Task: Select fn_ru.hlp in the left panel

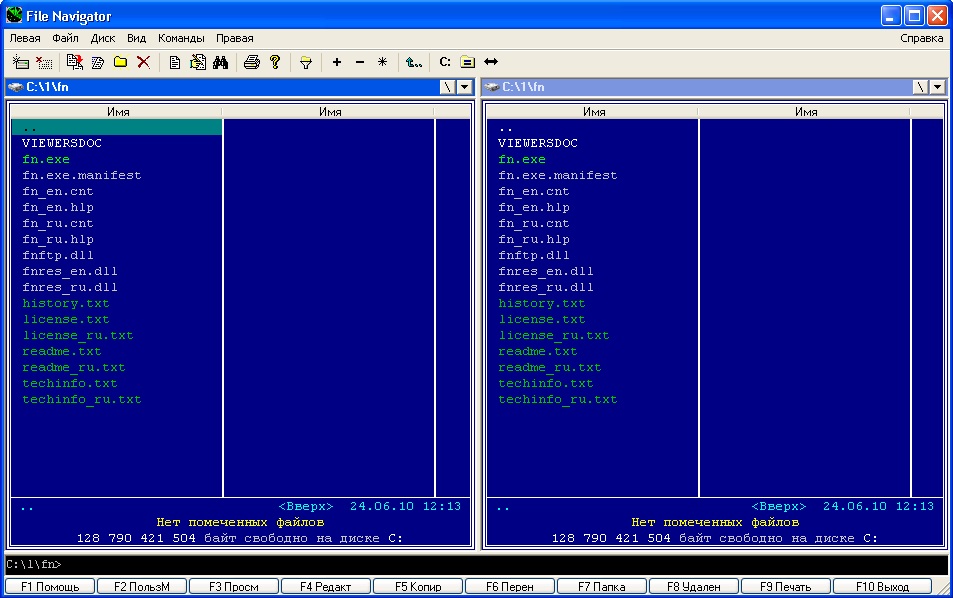Action: point(58,239)
